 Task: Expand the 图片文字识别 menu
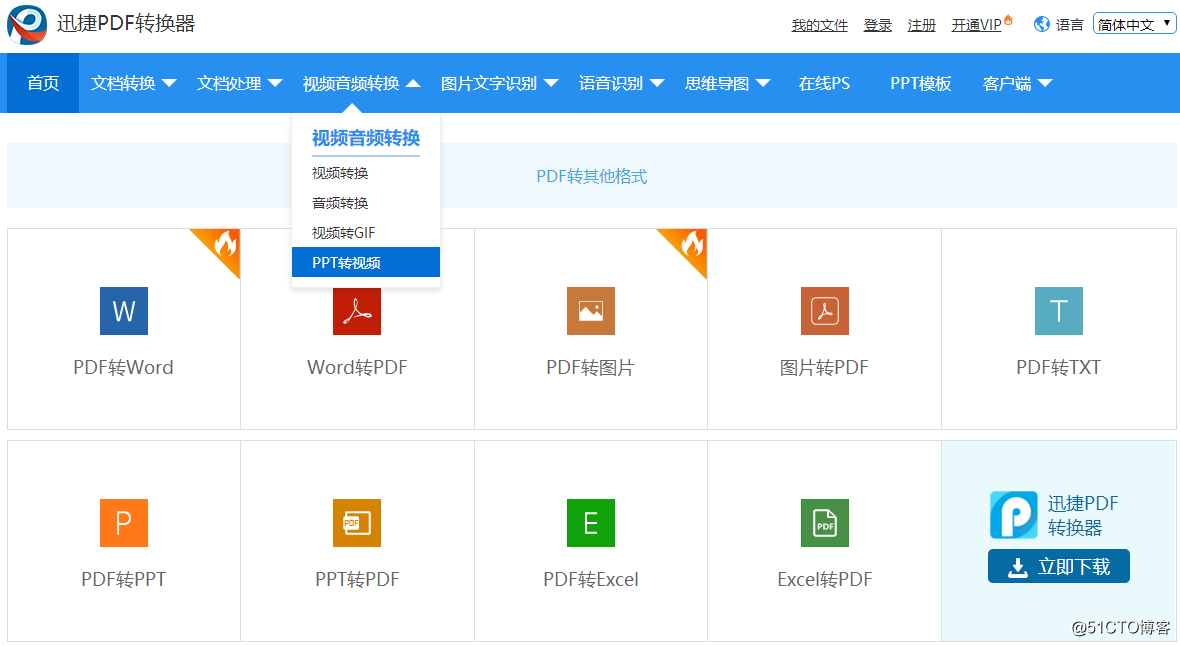pyautogui.click(x=499, y=84)
